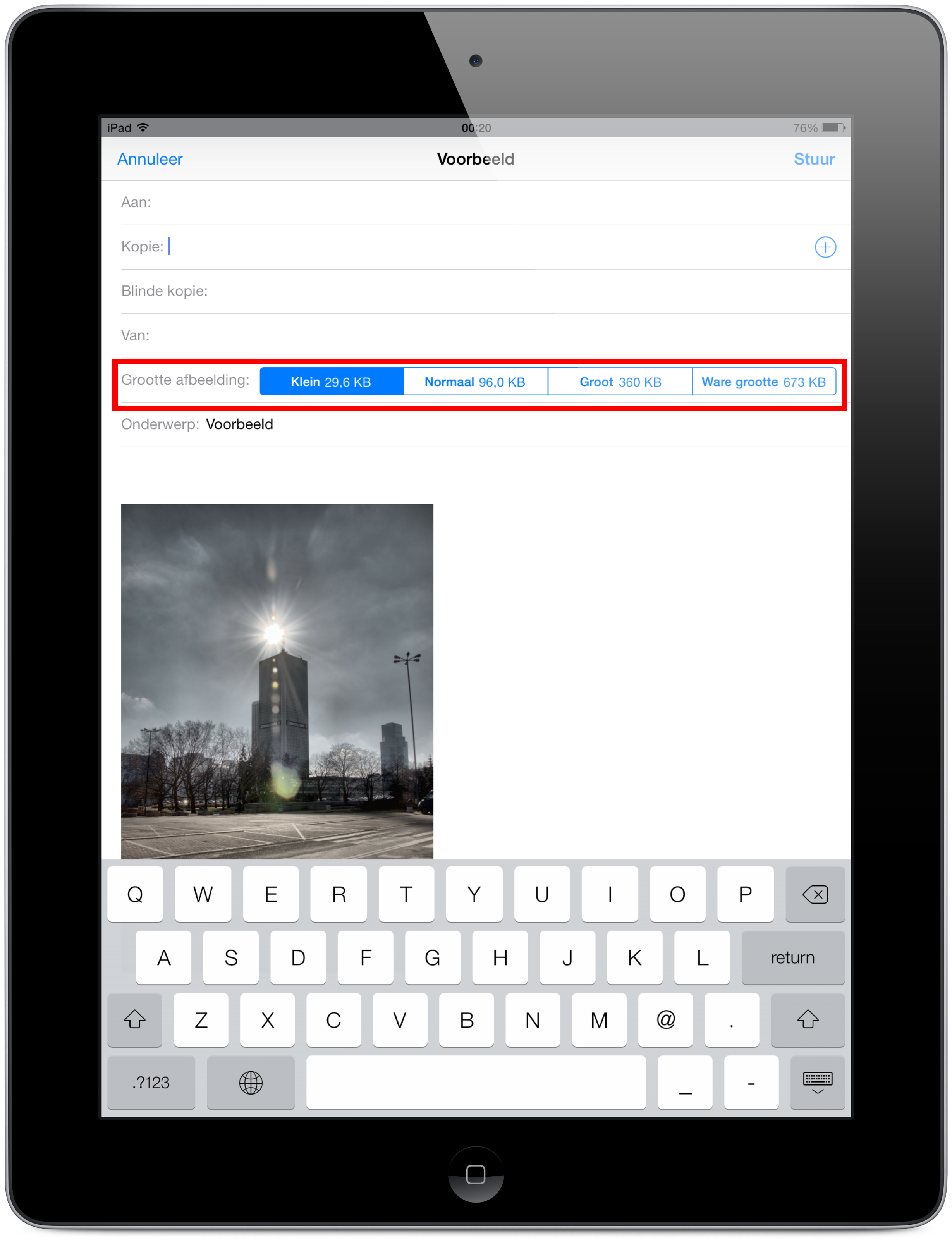952x1246 pixels.
Task: Tap the T key
Action: pos(406,894)
